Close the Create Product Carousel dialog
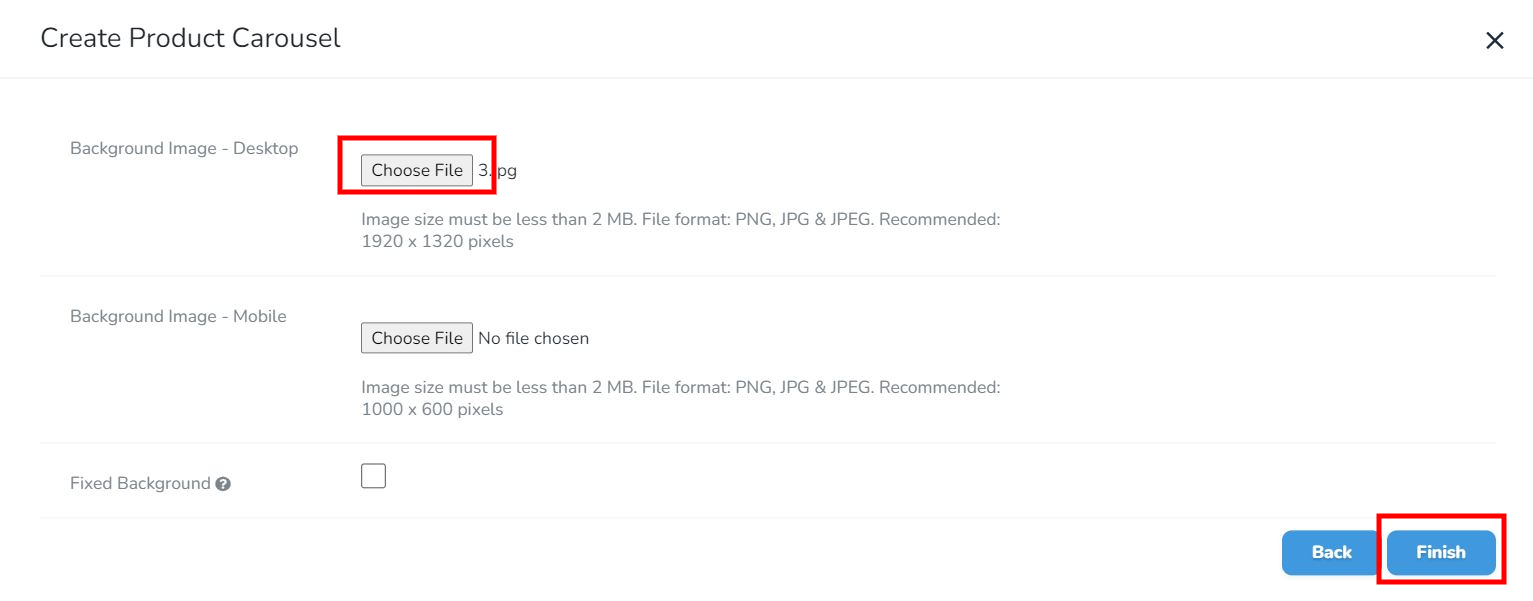 (x=1494, y=41)
